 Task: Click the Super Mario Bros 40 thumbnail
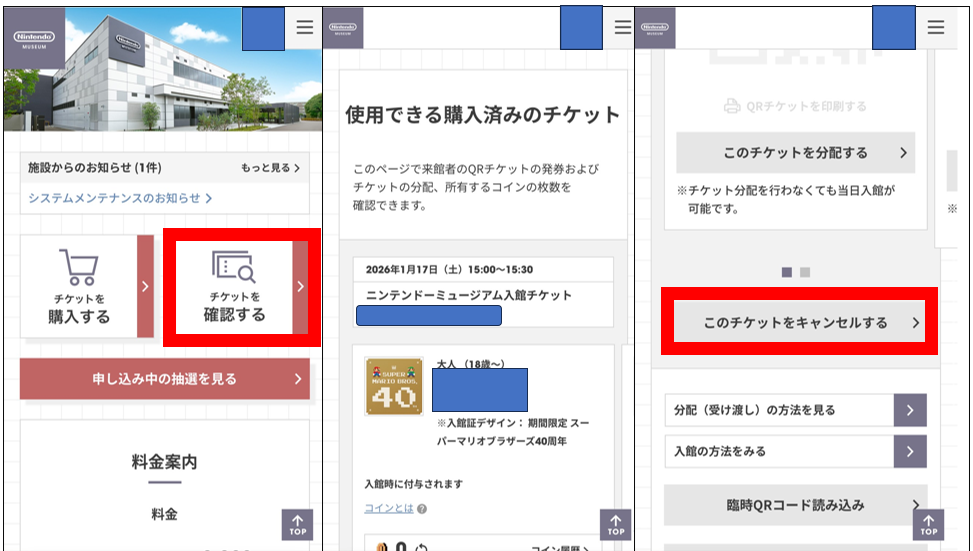[x=394, y=386]
